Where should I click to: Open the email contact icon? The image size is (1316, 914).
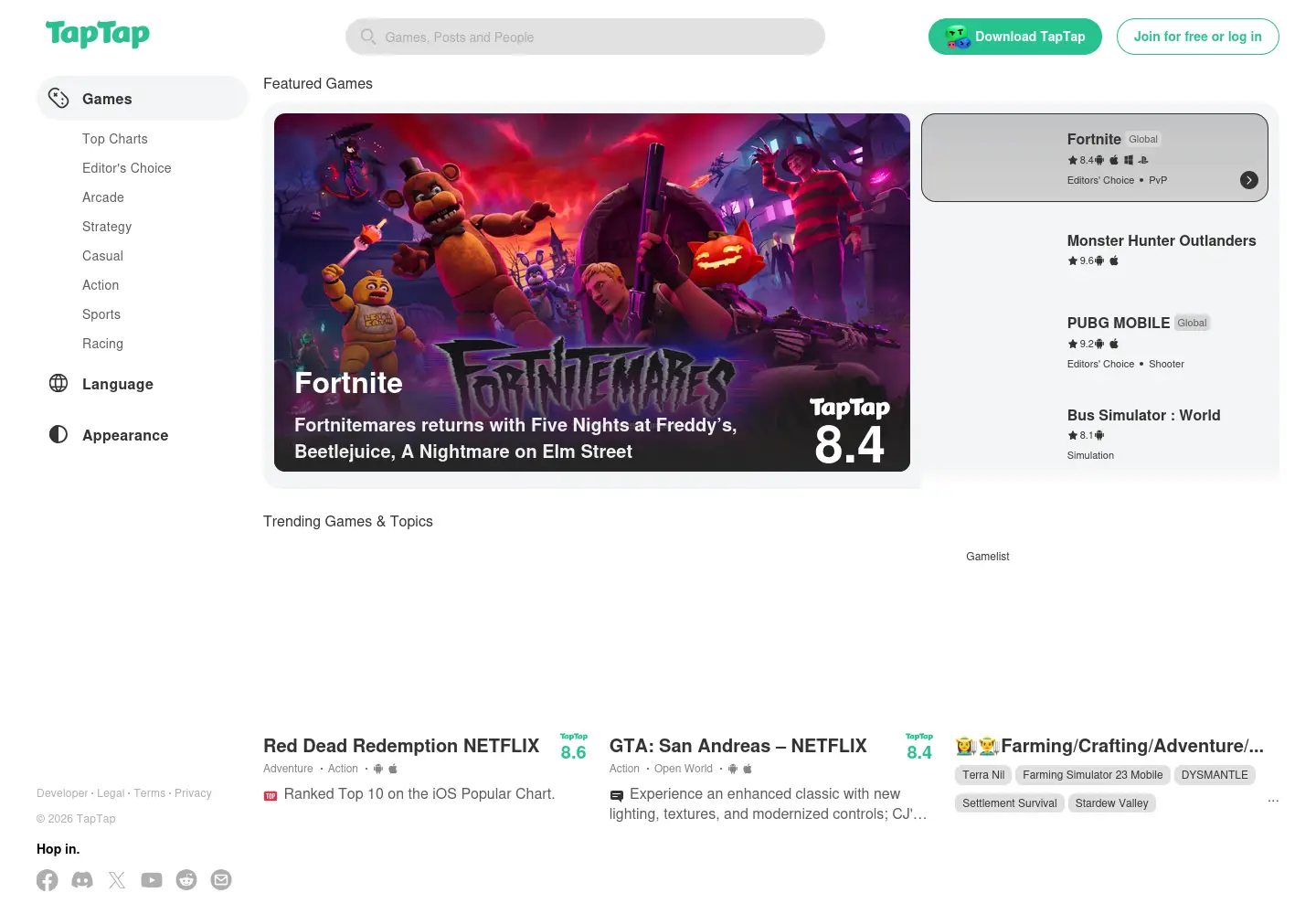tap(221, 880)
